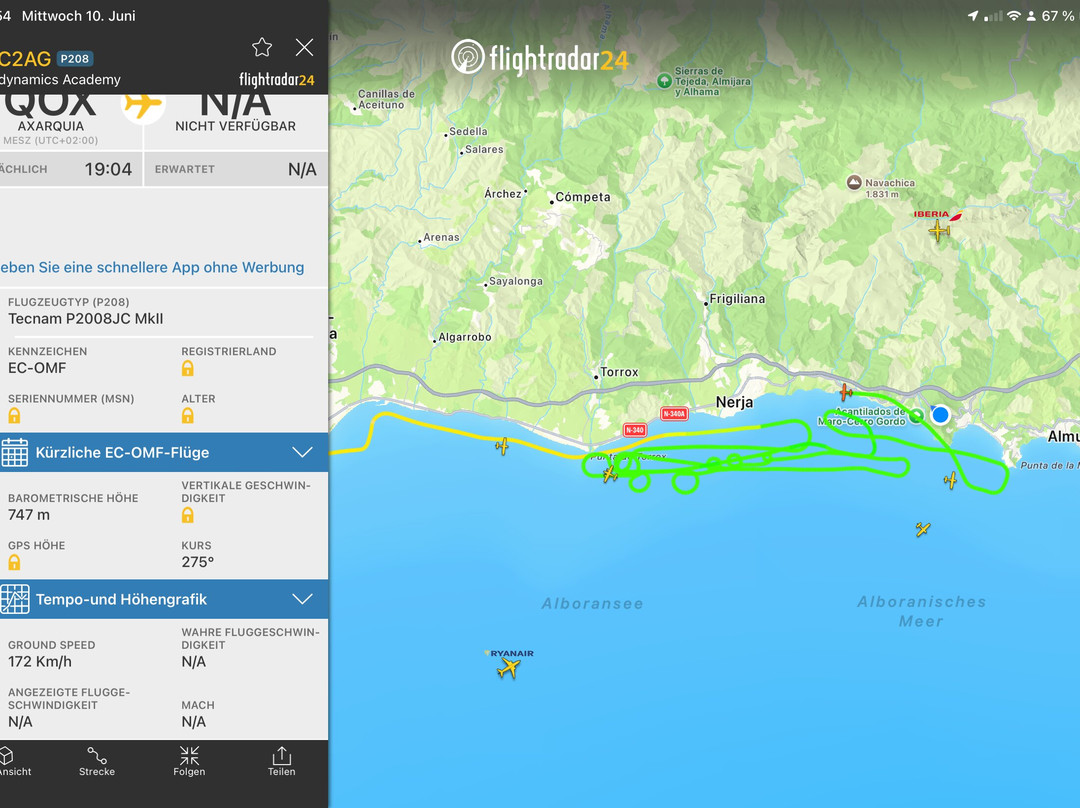Tap the GPS Höhe lock icon
Screen dimensions: 1080x808
click(x=14, y=562)
